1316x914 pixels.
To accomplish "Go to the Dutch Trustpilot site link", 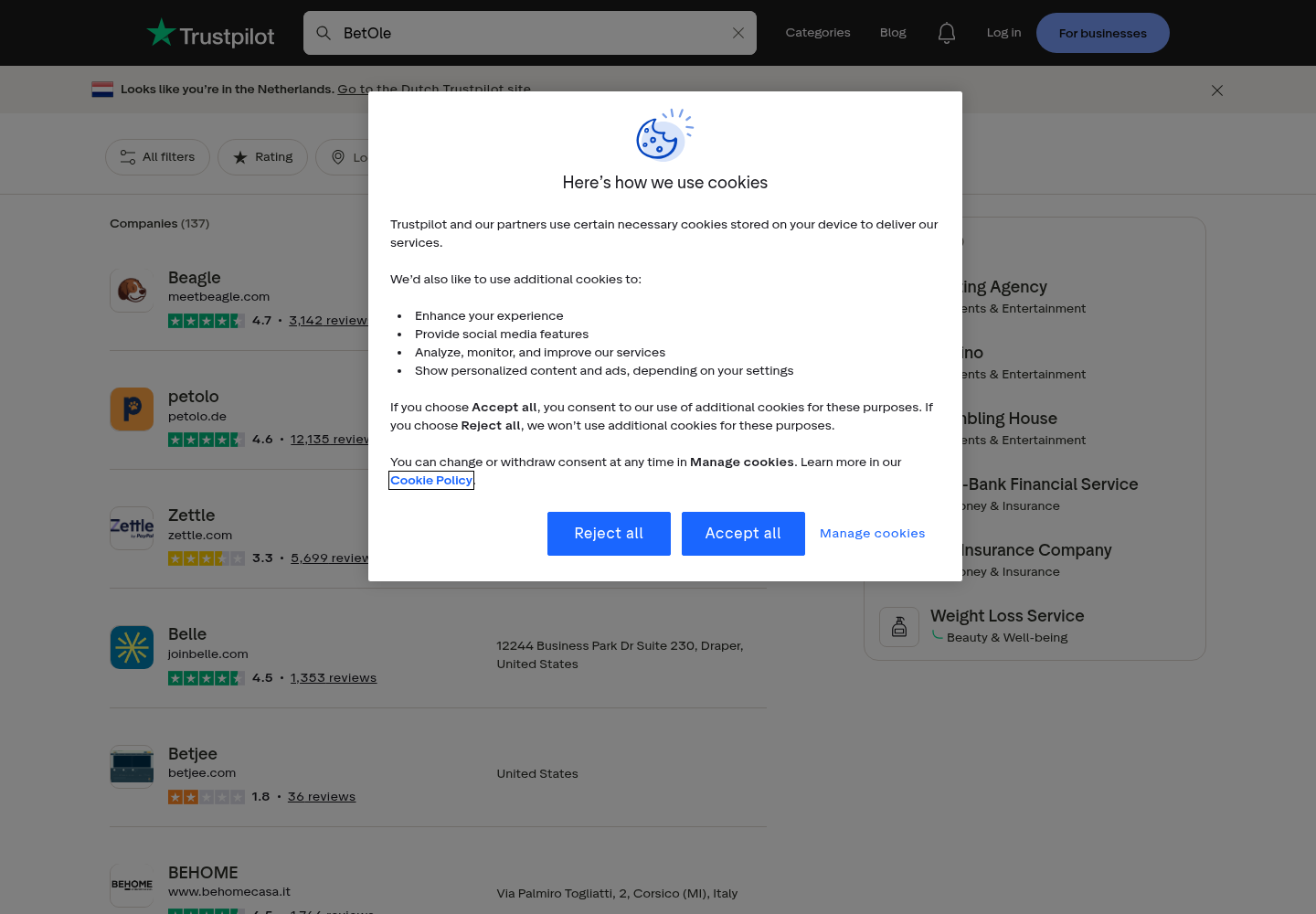I will (x=434, y=90).
